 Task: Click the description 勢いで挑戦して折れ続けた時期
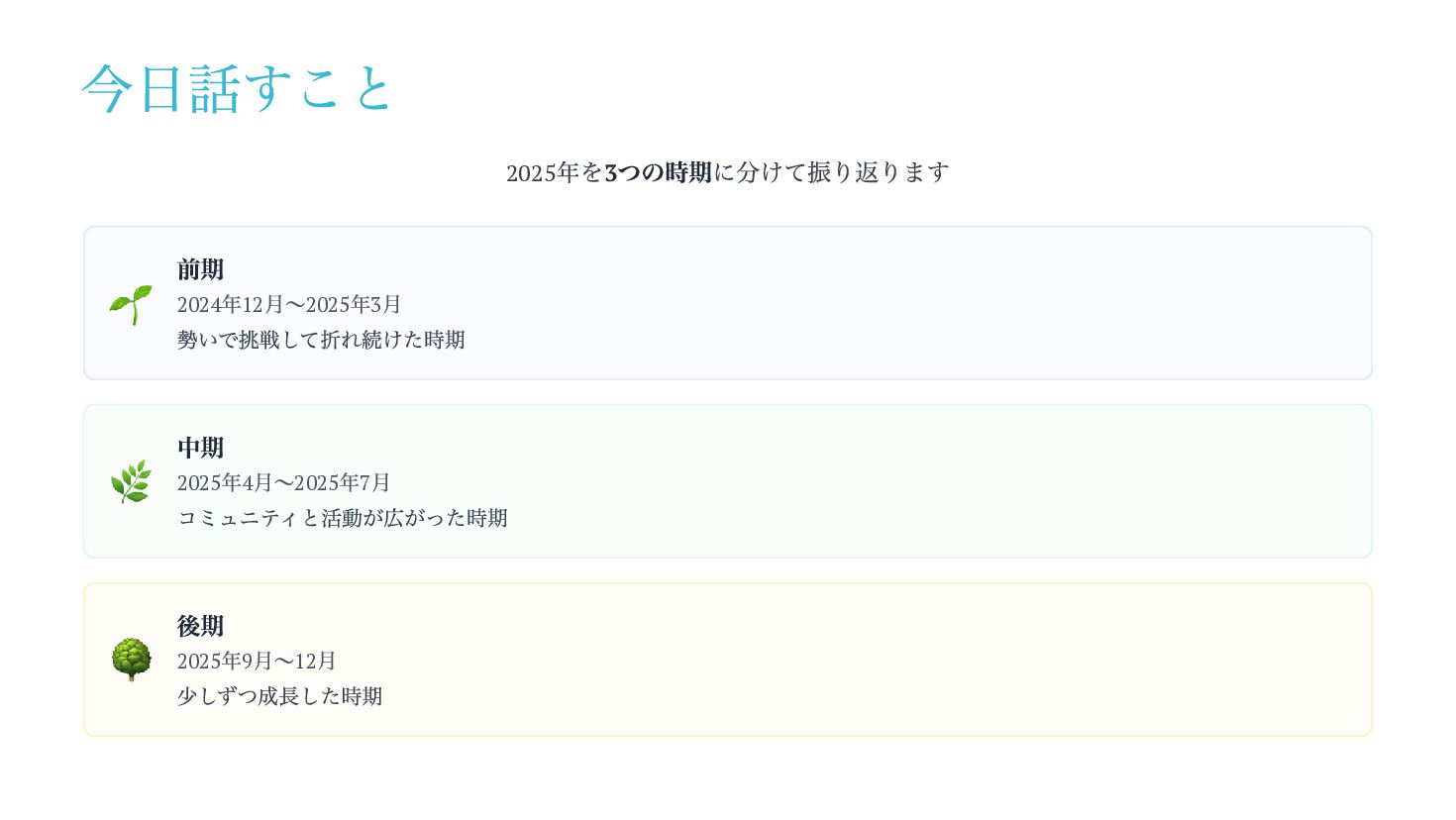tap(321, 340)
